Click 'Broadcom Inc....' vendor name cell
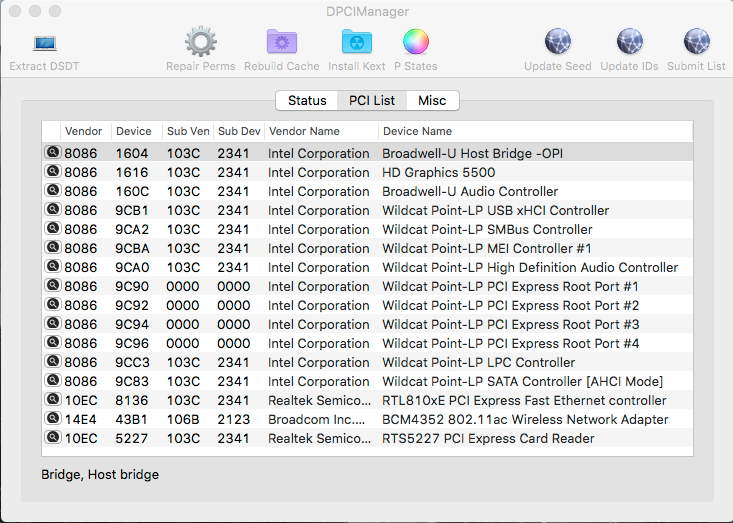 click(316, 419)
